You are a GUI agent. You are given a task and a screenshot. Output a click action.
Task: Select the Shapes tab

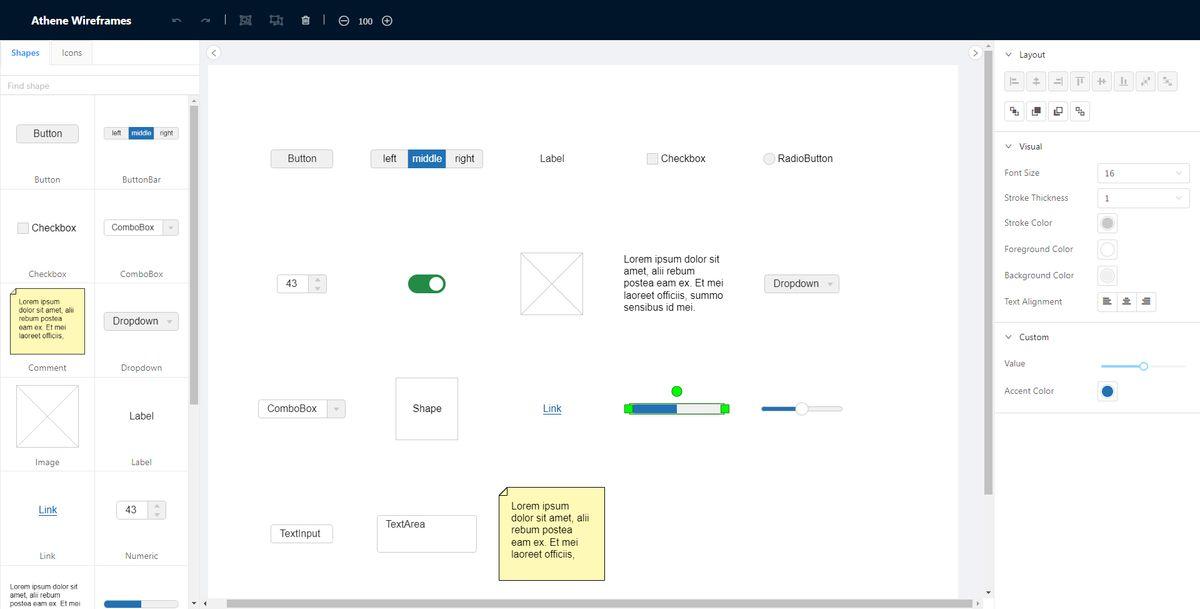pos(25,53)
